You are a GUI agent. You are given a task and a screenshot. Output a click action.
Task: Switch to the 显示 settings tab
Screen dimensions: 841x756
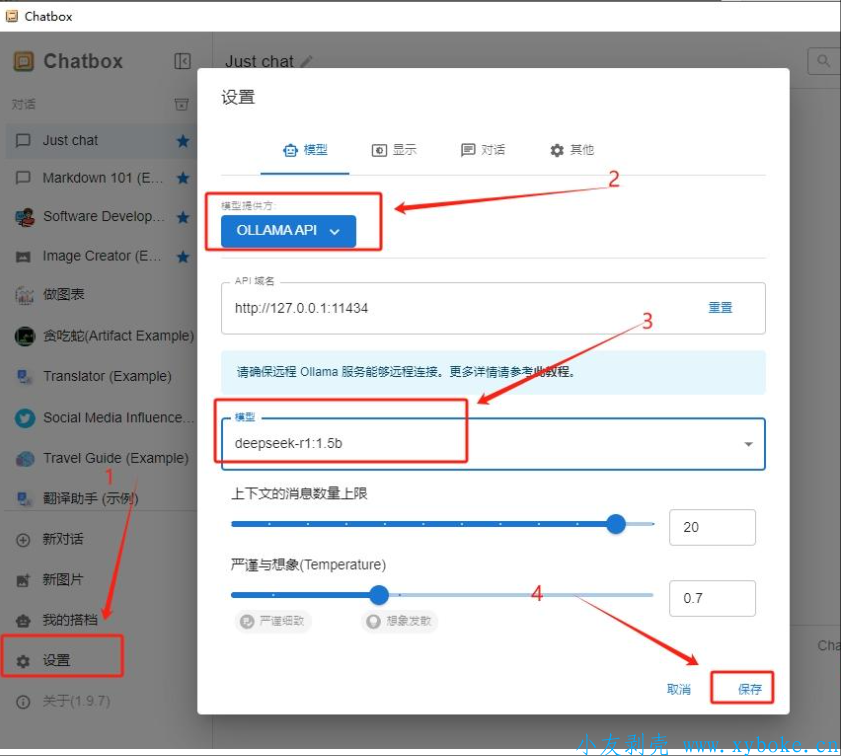(394, 150)
